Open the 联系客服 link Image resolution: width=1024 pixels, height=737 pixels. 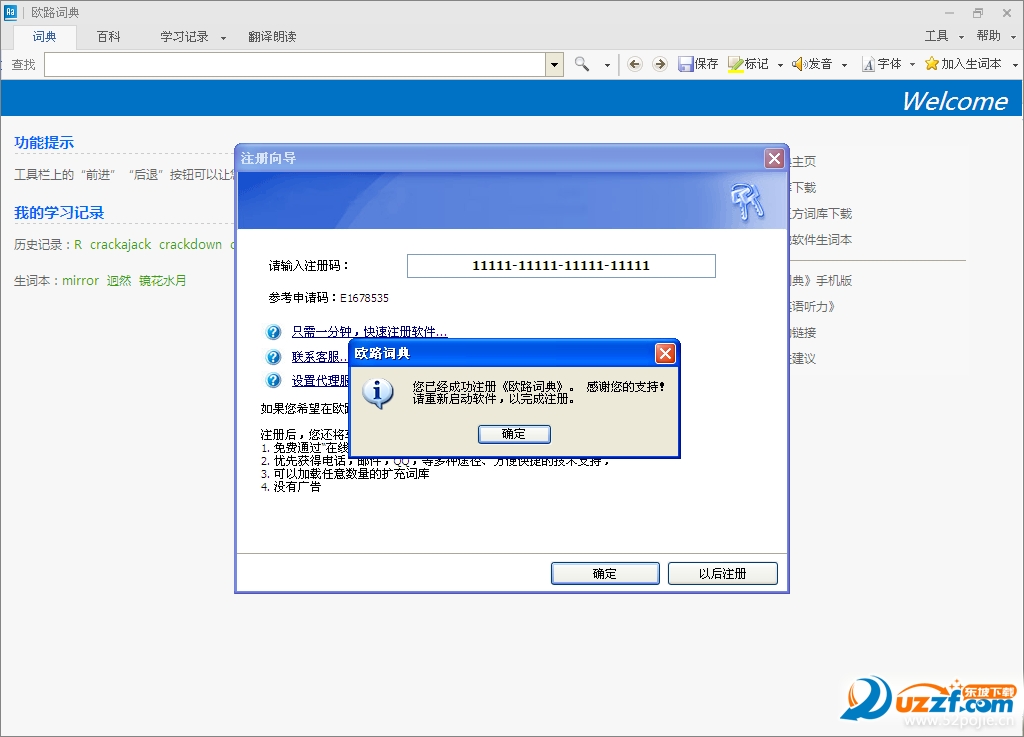coord(319,356)
